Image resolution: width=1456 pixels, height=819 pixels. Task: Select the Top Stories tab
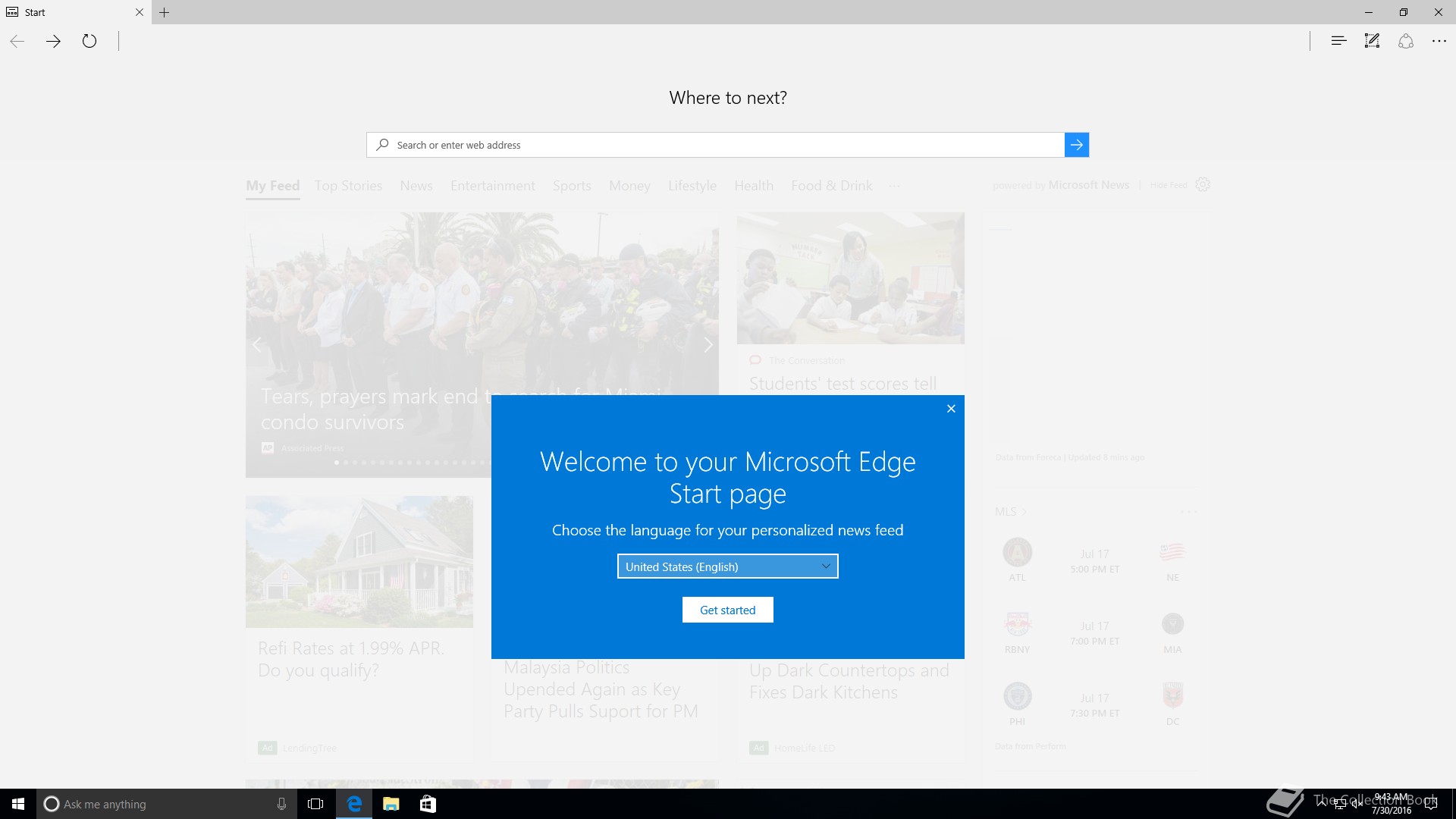pyautogui.click(x=348, y=186)
